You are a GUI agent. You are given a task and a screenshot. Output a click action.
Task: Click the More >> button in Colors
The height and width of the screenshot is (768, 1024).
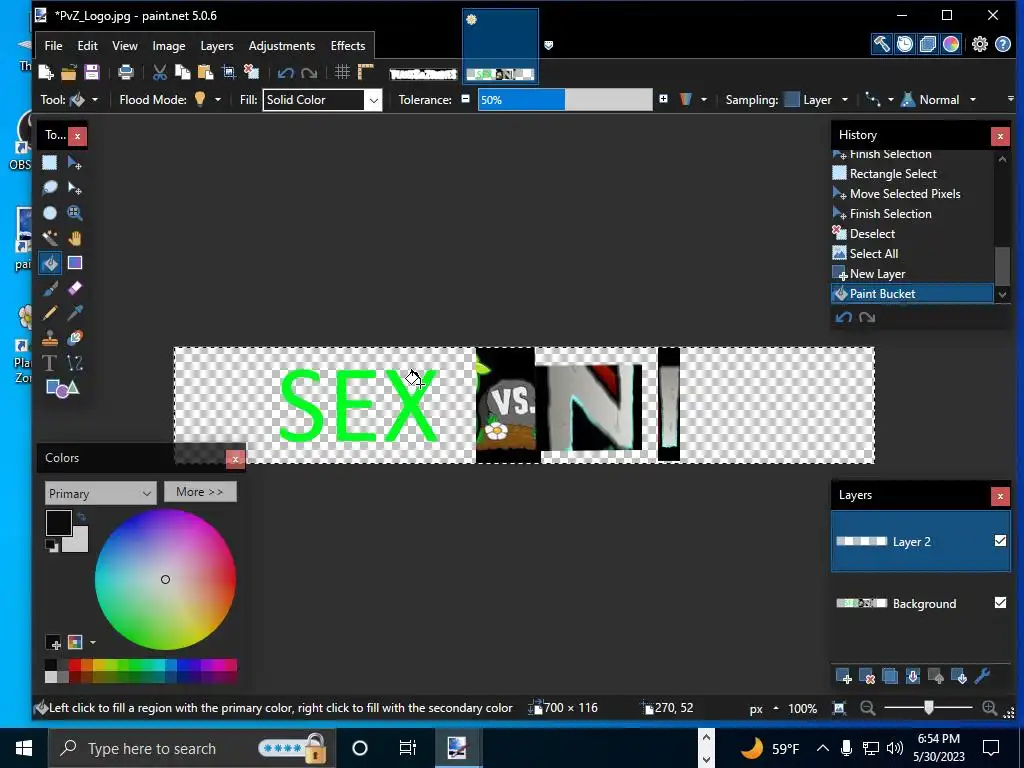point(200,492)
